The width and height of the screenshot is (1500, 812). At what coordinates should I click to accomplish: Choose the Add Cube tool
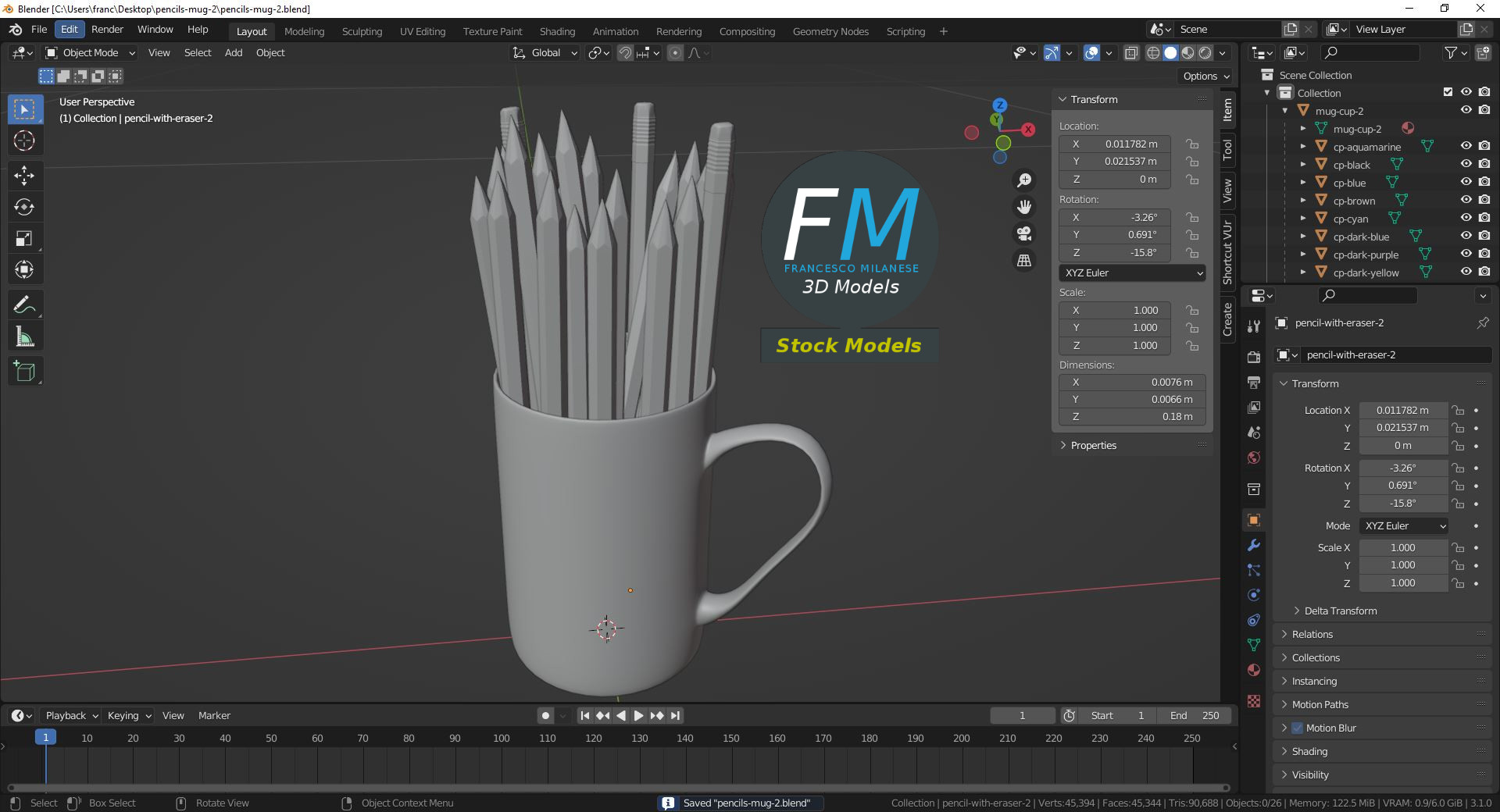[24, 372]
